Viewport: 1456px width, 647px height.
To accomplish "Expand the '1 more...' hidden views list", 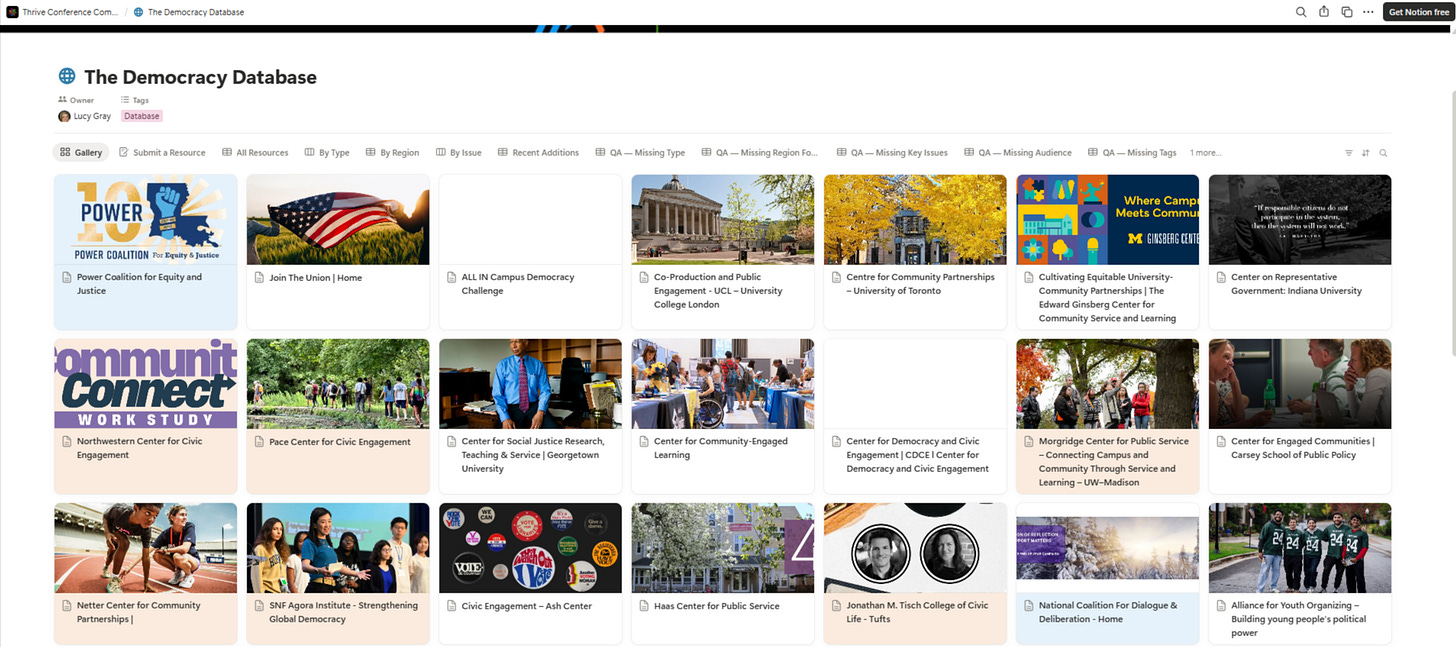I will 1205,153.
